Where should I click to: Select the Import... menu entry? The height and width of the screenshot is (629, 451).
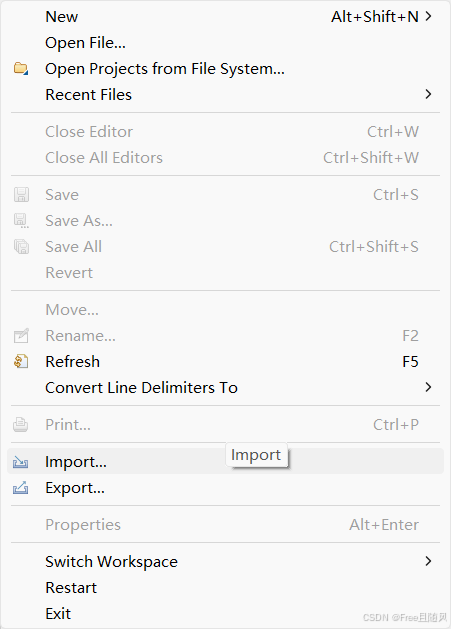tap(226, 461)
